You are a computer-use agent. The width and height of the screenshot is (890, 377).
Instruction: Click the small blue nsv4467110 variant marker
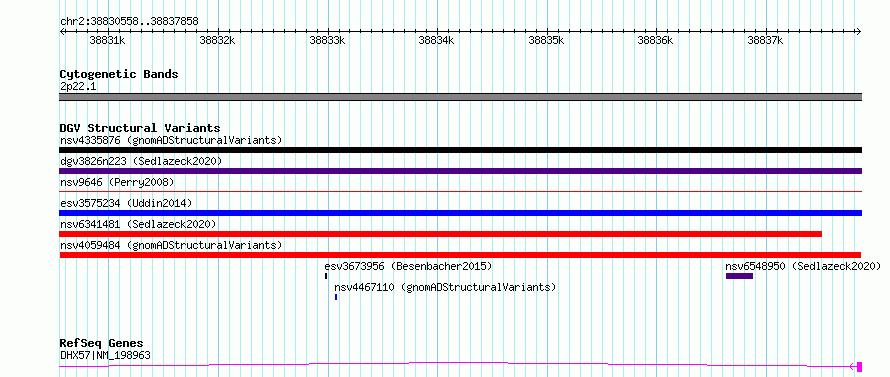pos(336,297)
